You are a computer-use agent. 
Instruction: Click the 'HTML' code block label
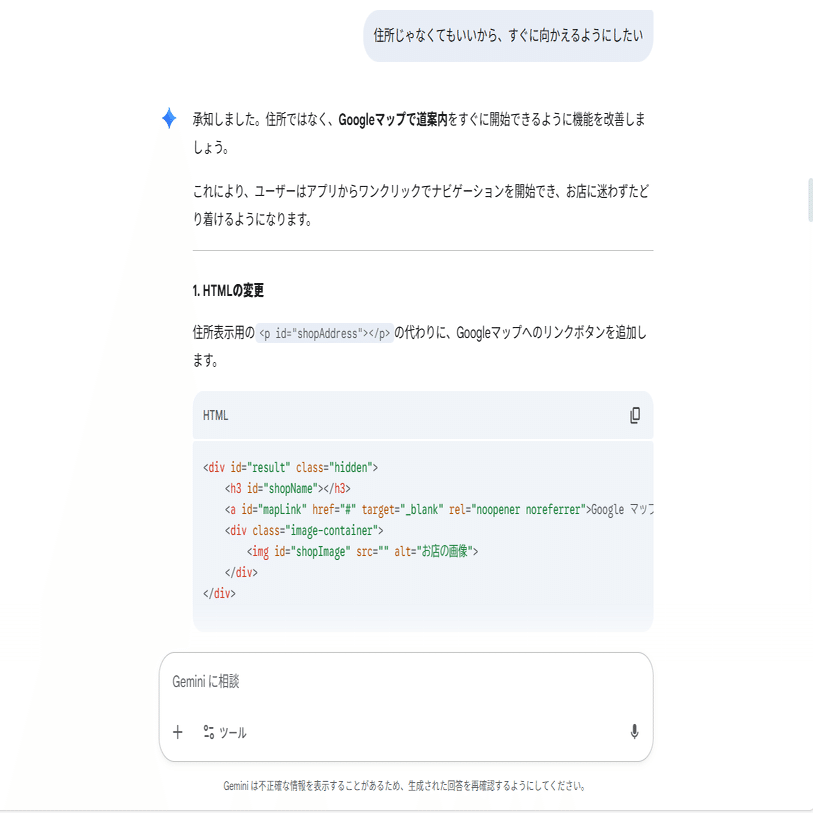click(x=215, y=415)
